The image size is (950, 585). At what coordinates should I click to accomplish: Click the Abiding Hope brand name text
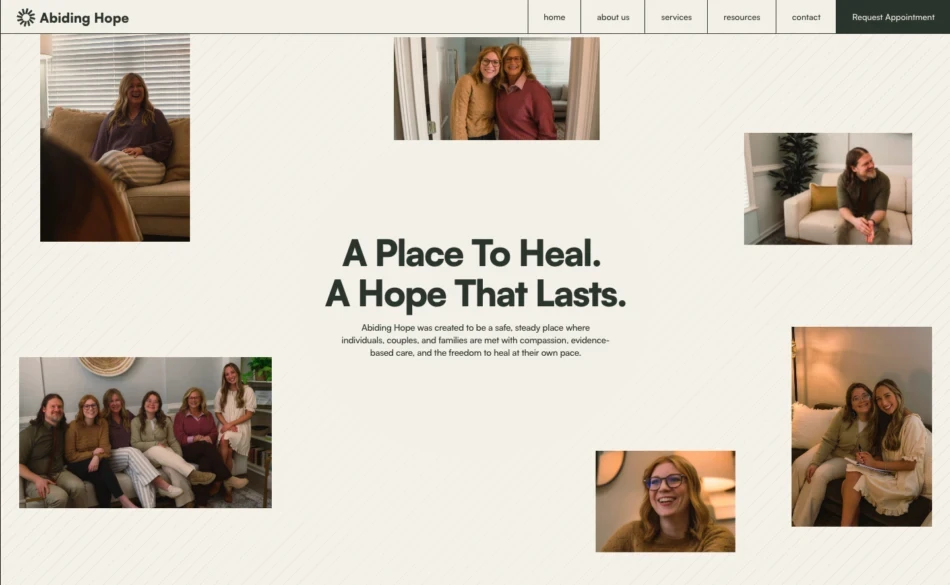tap(84, 18)
